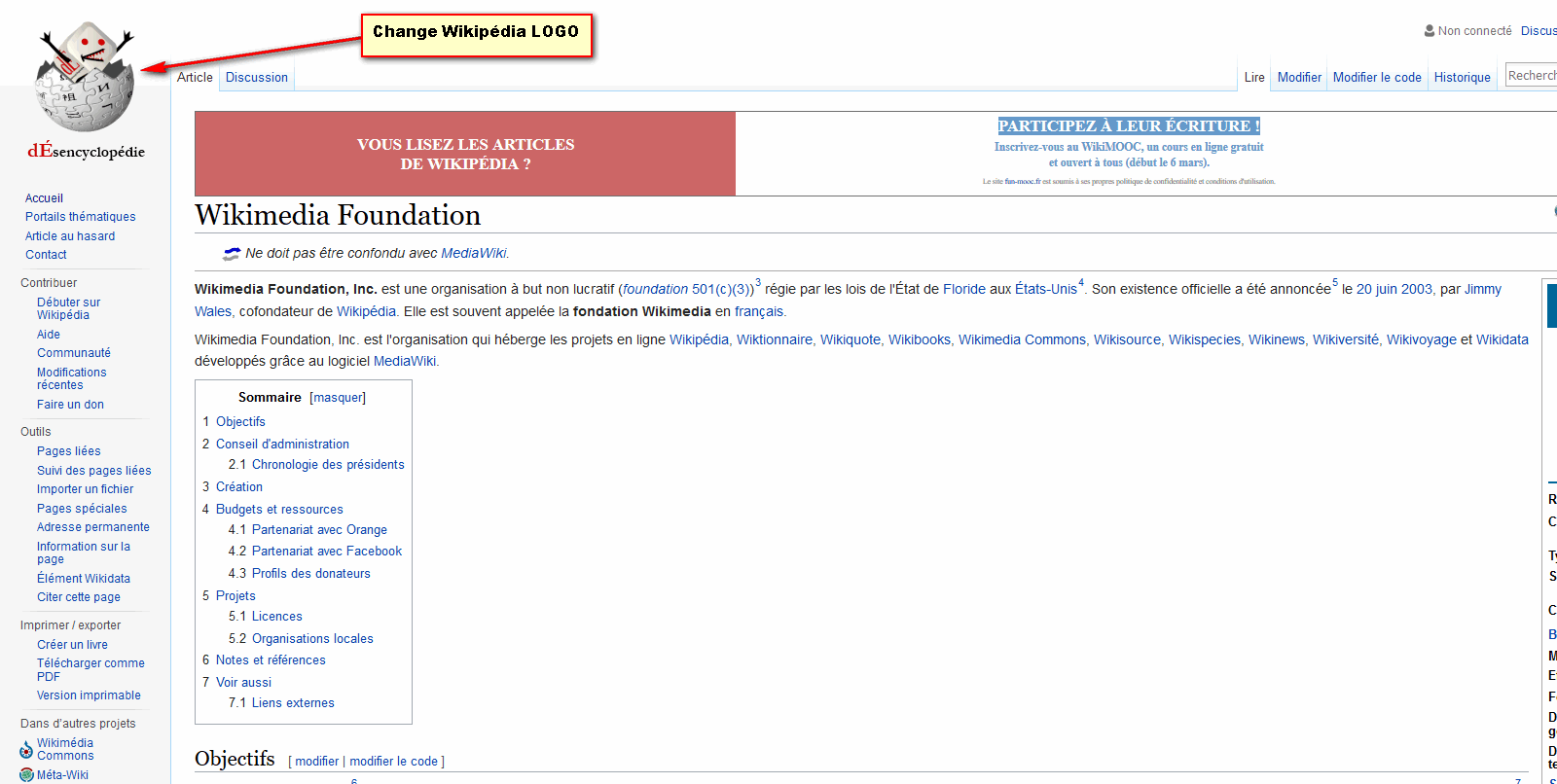Open the États-Unis link
This screenshot has height=784, width=1557.
click(1046, 290)
